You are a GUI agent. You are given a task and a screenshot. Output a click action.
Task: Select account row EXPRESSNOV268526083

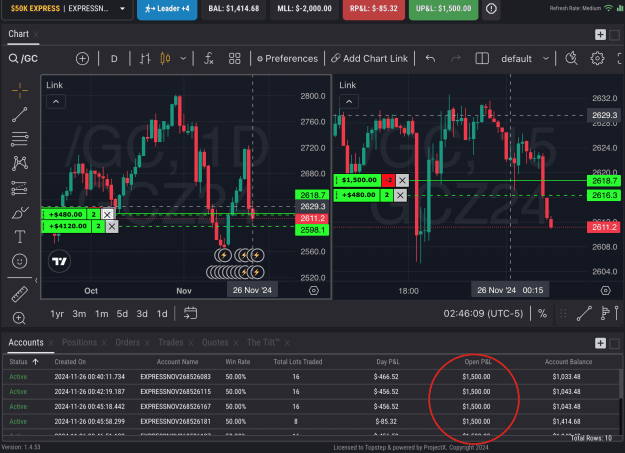click(311, 376)
